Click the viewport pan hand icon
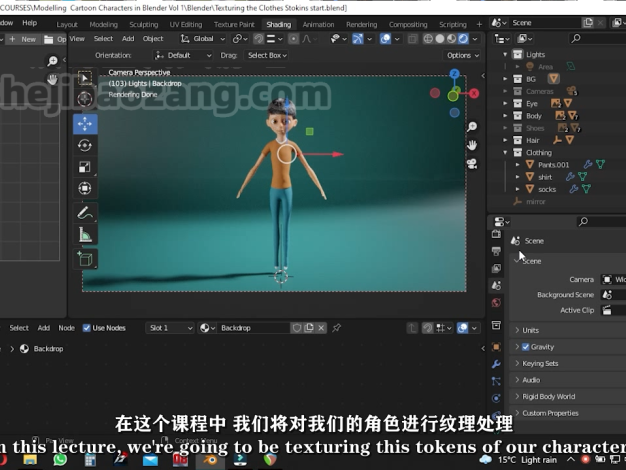This screenshot has width=626, height=470. 472,145
